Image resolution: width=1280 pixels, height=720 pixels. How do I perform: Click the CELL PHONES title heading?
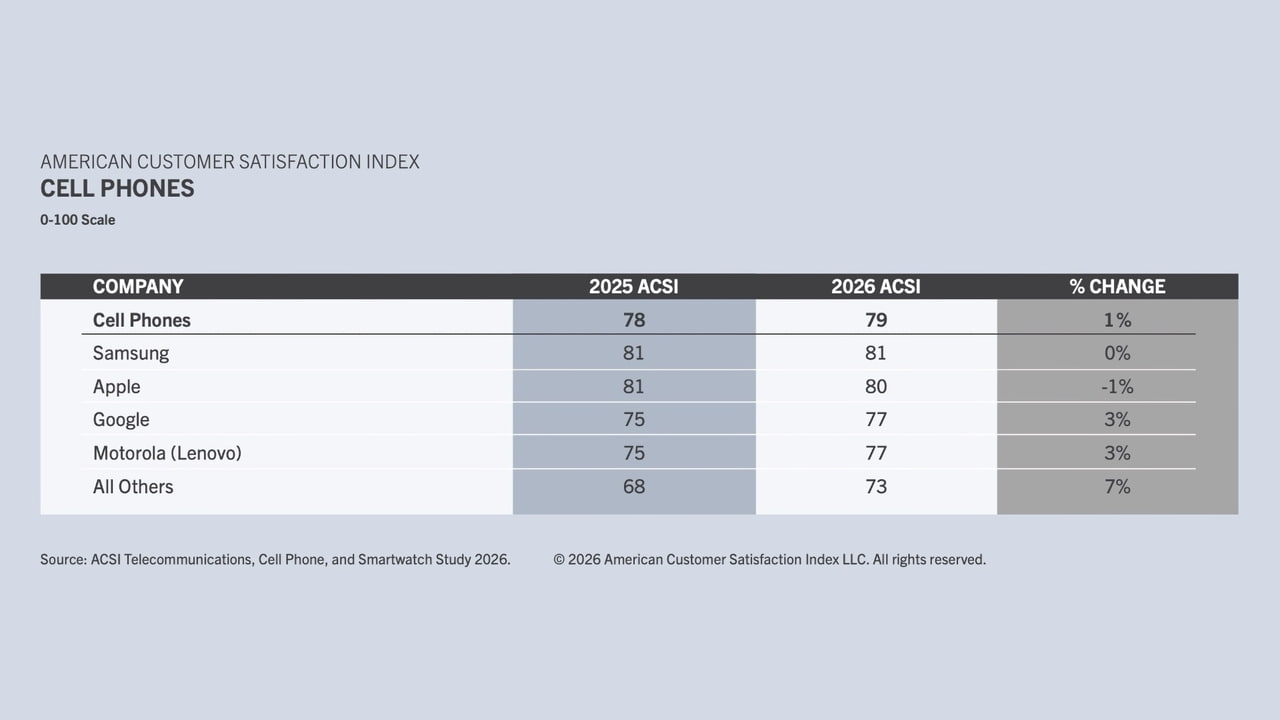tap(117, 189)
